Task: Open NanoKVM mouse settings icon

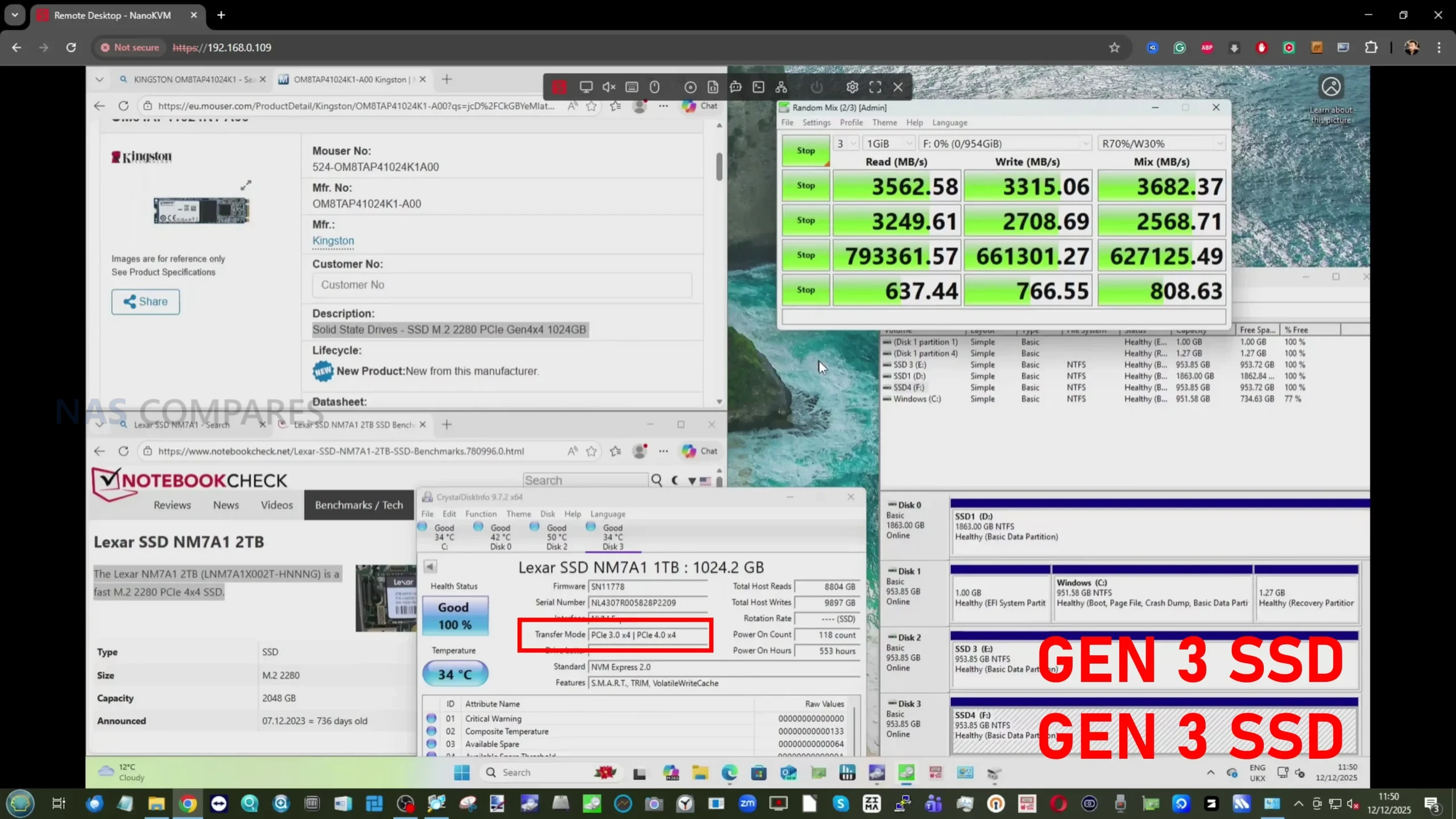Action: pos(655,87)
